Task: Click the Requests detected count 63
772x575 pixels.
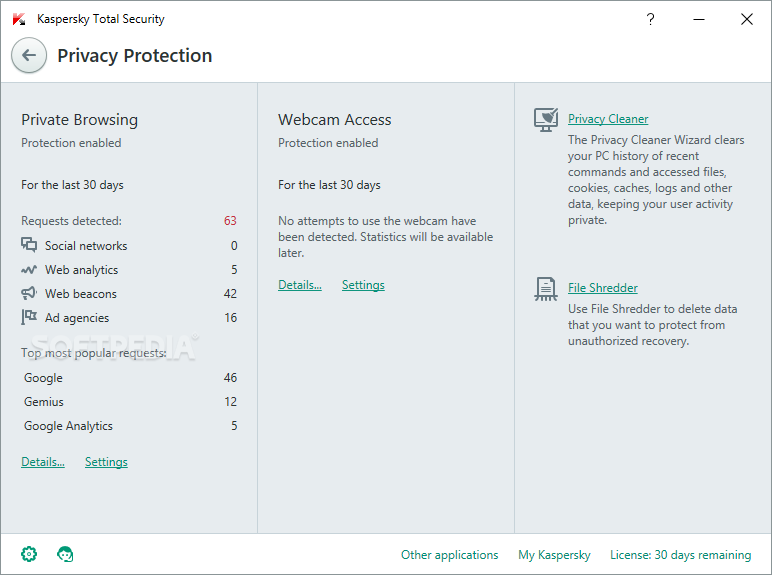Action: click(230, 221)
